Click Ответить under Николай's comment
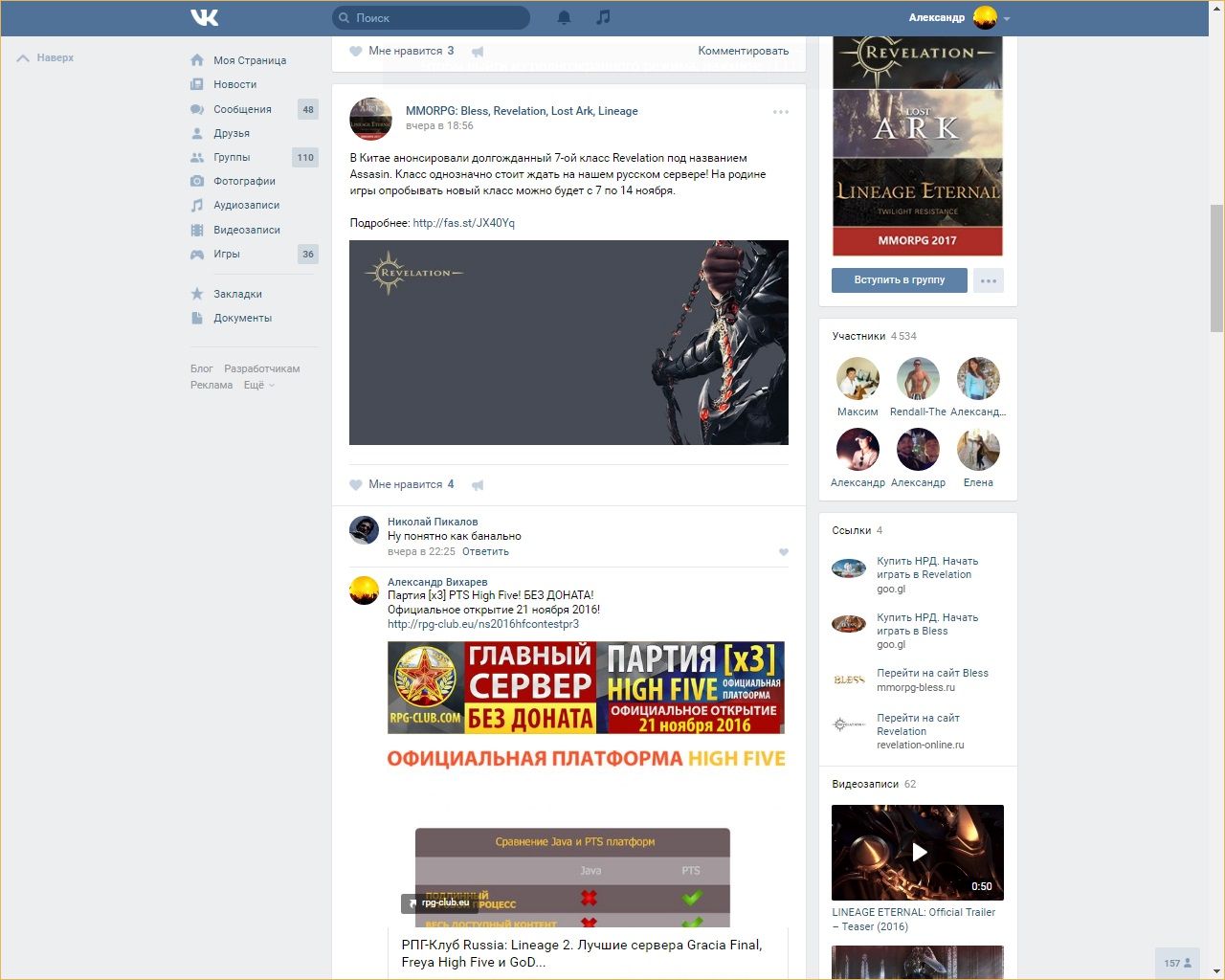 point(485,551)
